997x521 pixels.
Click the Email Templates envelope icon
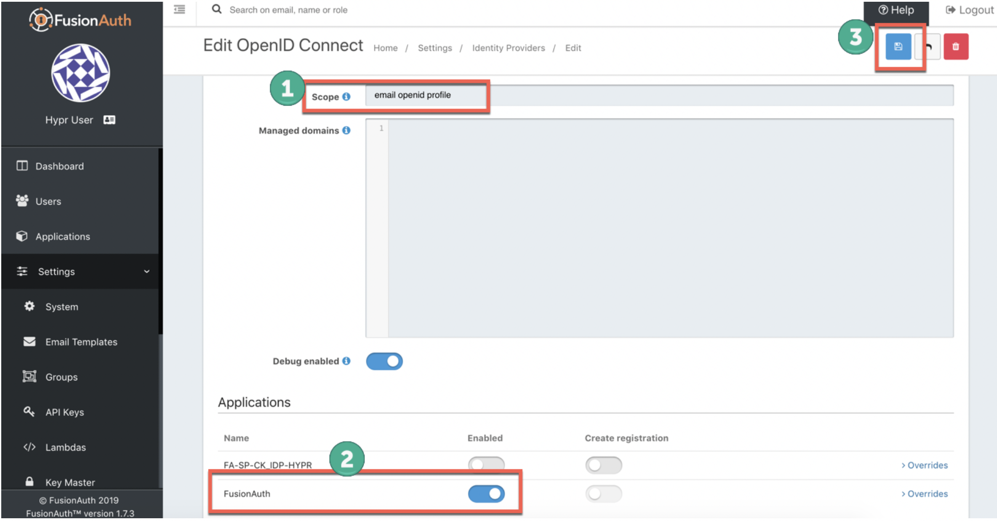tap(29, 342)
